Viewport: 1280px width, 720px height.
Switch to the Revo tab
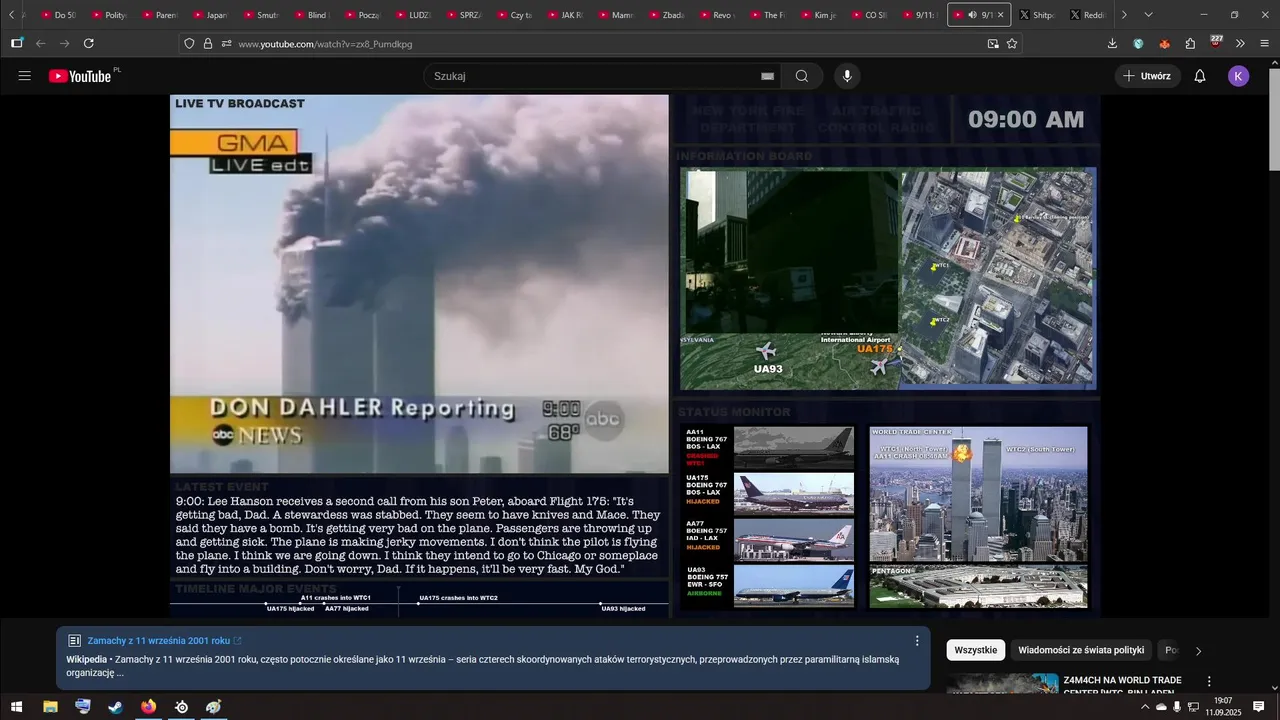click(717, 15)
